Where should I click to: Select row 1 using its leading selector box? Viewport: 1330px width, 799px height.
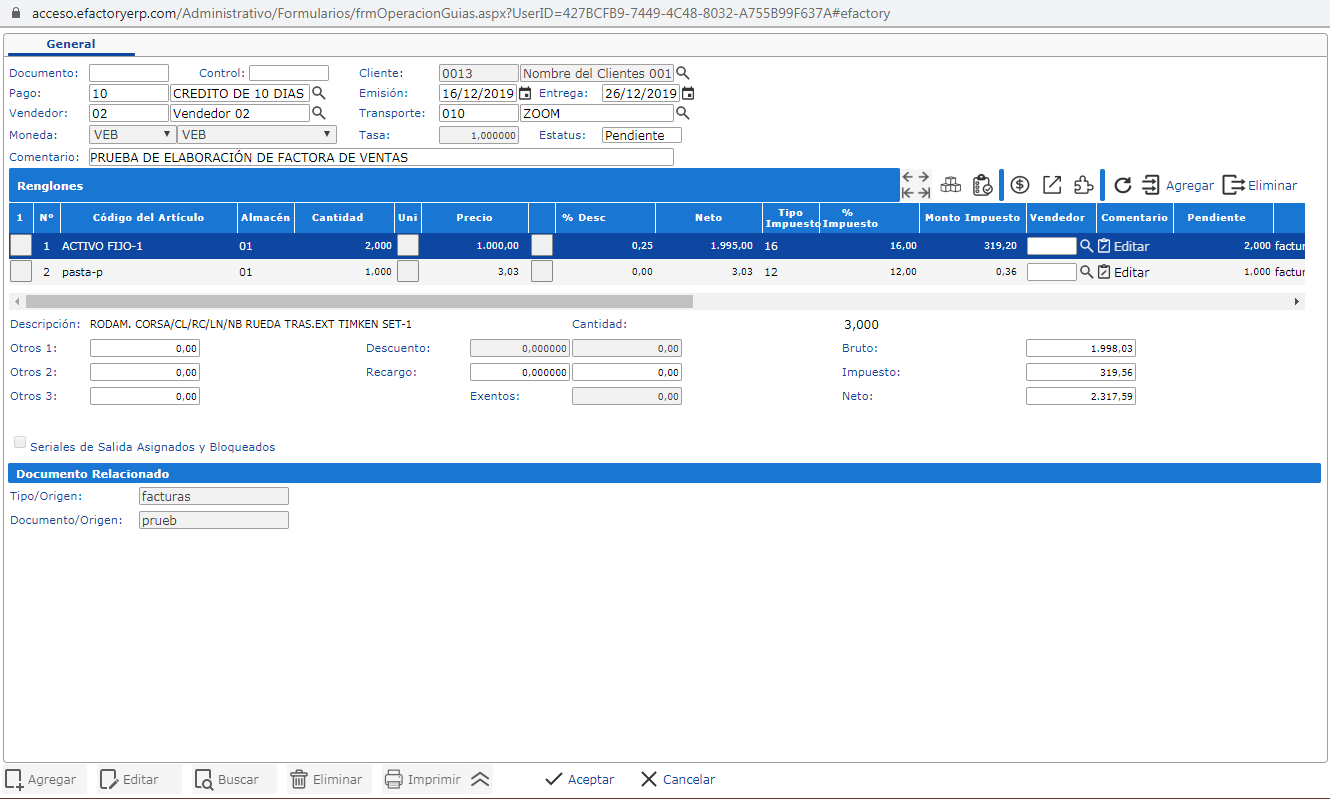tap(21, 245)
